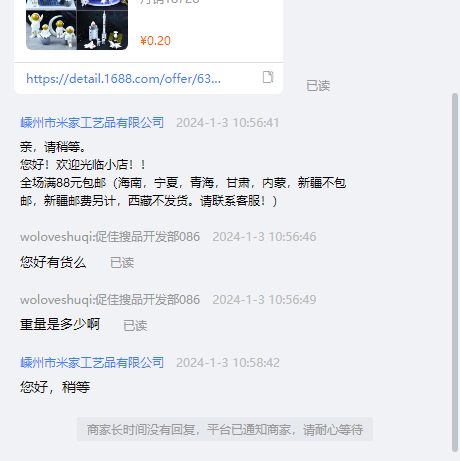
Task: Select the message 重量是多少啊
Action: tap(60, 324)
